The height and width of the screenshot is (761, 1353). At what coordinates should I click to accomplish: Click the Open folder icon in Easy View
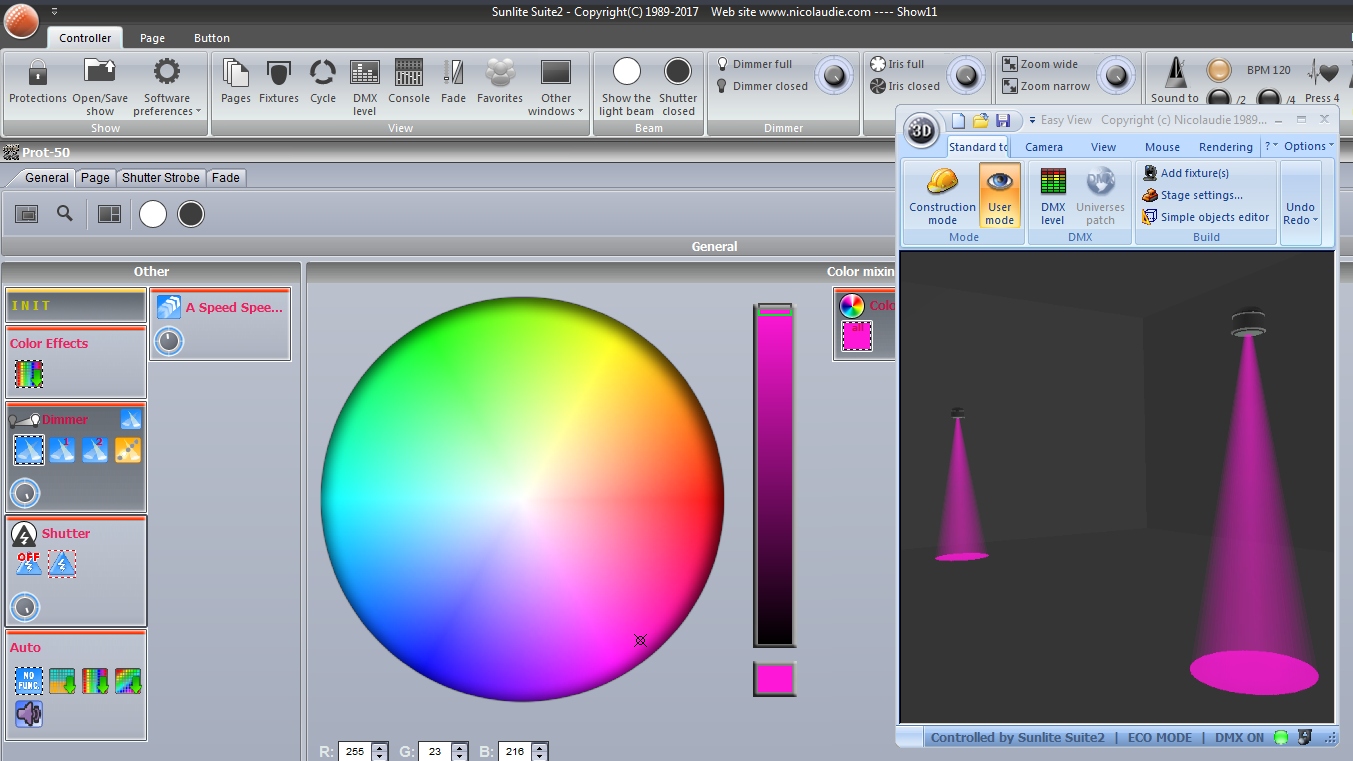(x=980, y=120)
